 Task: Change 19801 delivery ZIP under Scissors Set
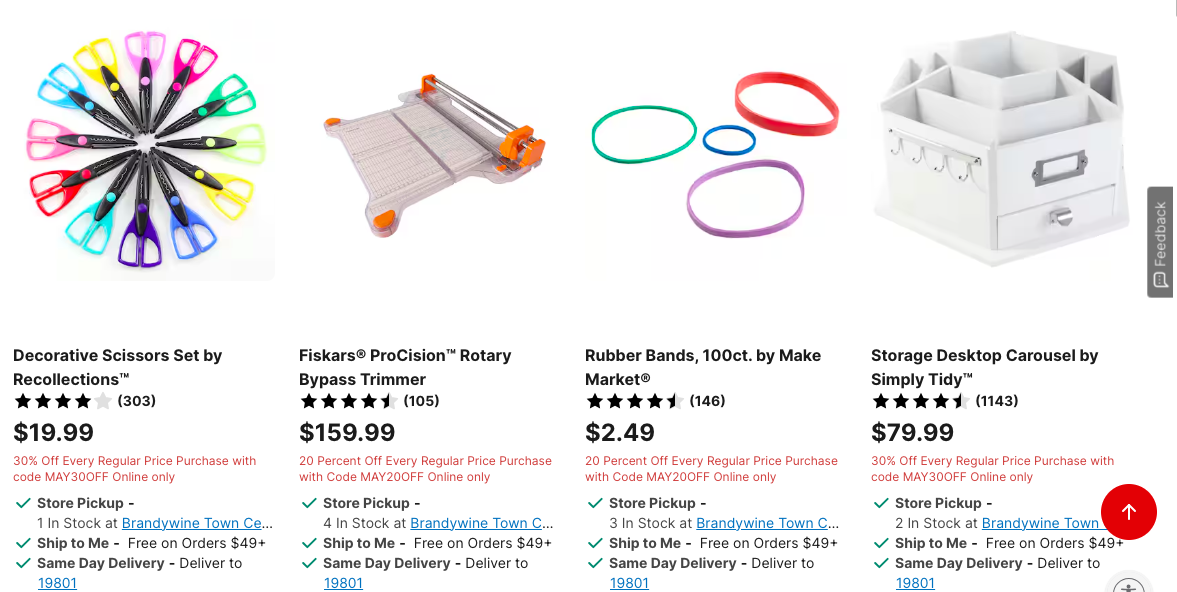[57, 583]
